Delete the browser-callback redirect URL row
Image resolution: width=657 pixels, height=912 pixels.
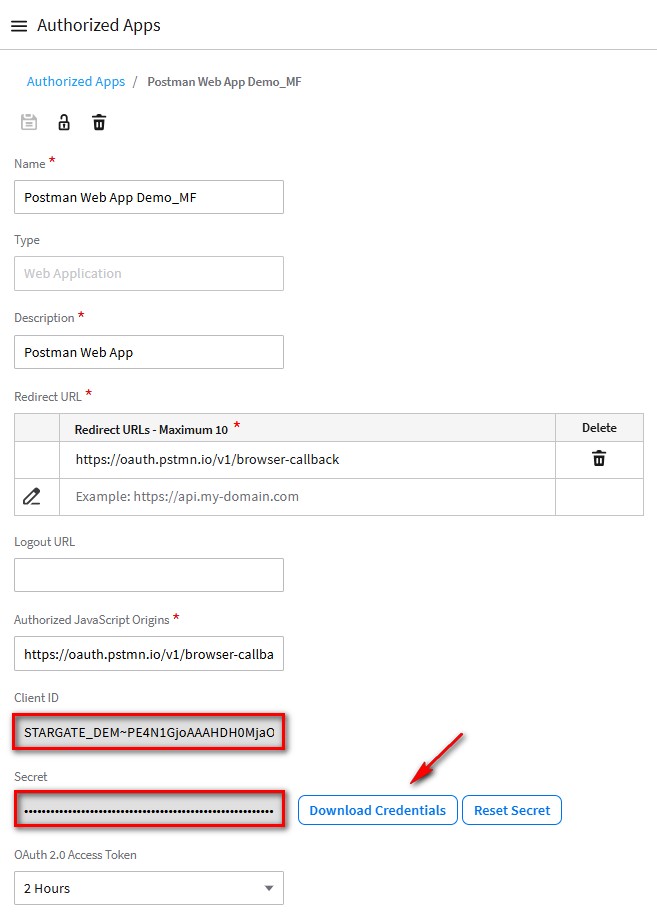(x=599, y=459)
